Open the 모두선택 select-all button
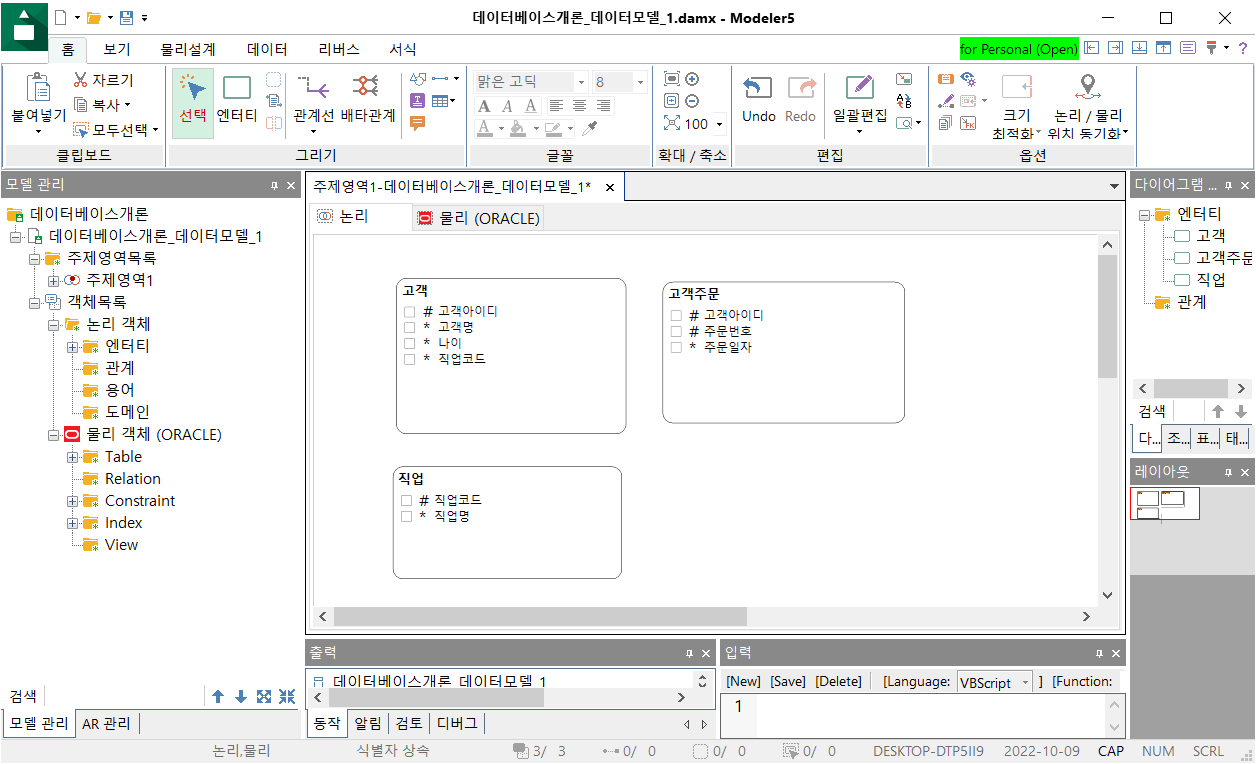Viewport: 1256px width, 764px height. (115, 129)
